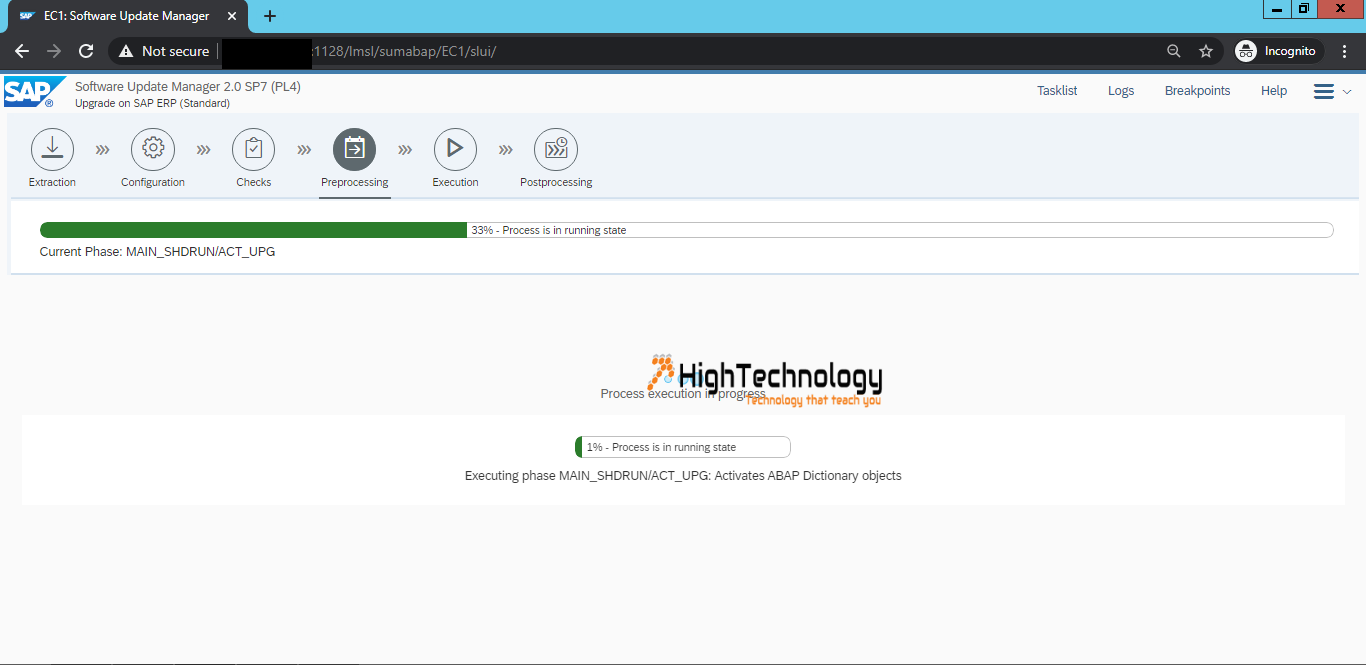Open the Breakpoints link
The width and height of the screenshot is (1366, 665).
[x=1198, y=91]
